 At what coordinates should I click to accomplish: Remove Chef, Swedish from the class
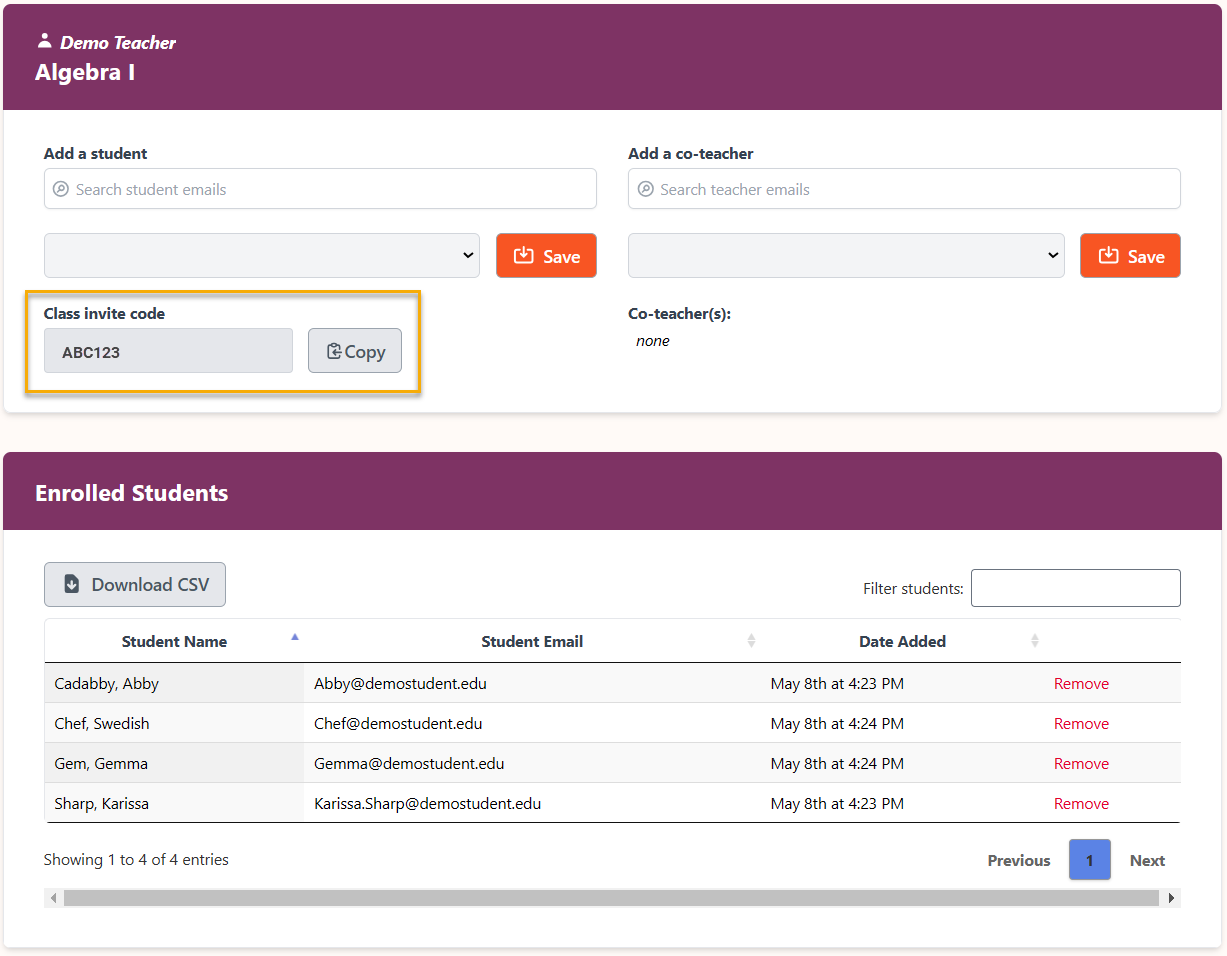point(1081,724)
